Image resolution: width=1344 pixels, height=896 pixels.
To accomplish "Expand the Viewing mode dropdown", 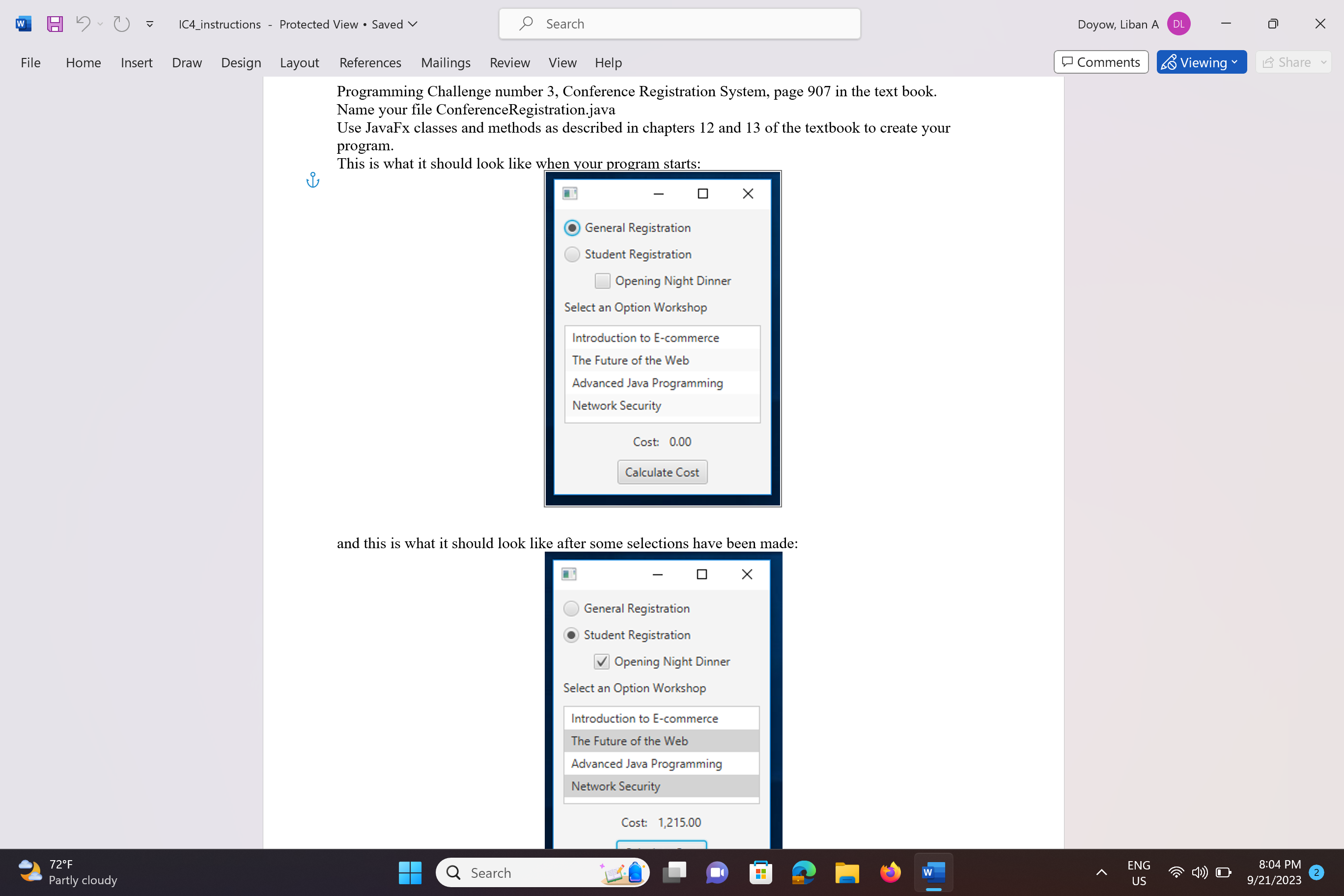I will tap(1201, 62).
